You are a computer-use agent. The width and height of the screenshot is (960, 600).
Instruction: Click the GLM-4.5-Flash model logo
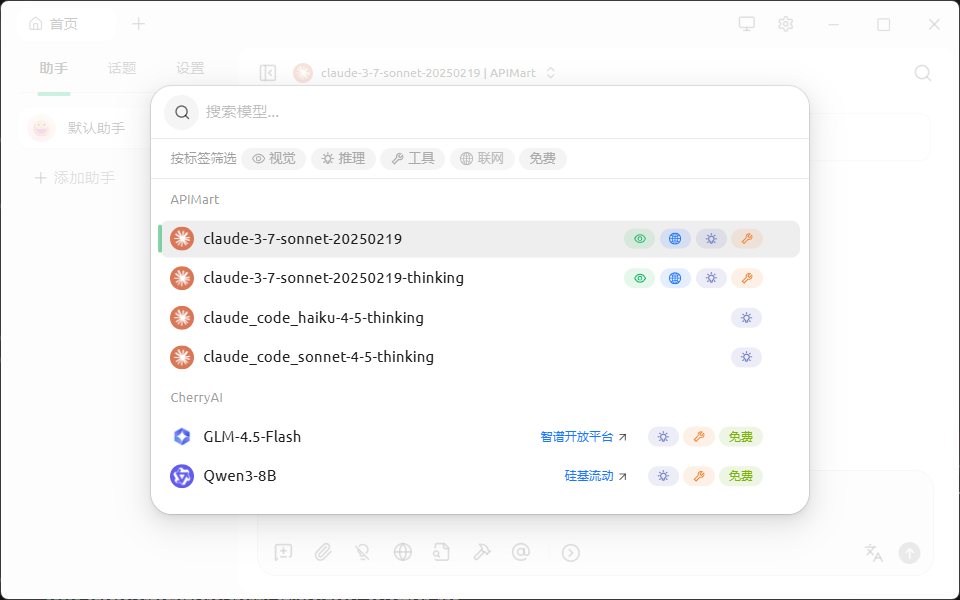coord(182,437)
